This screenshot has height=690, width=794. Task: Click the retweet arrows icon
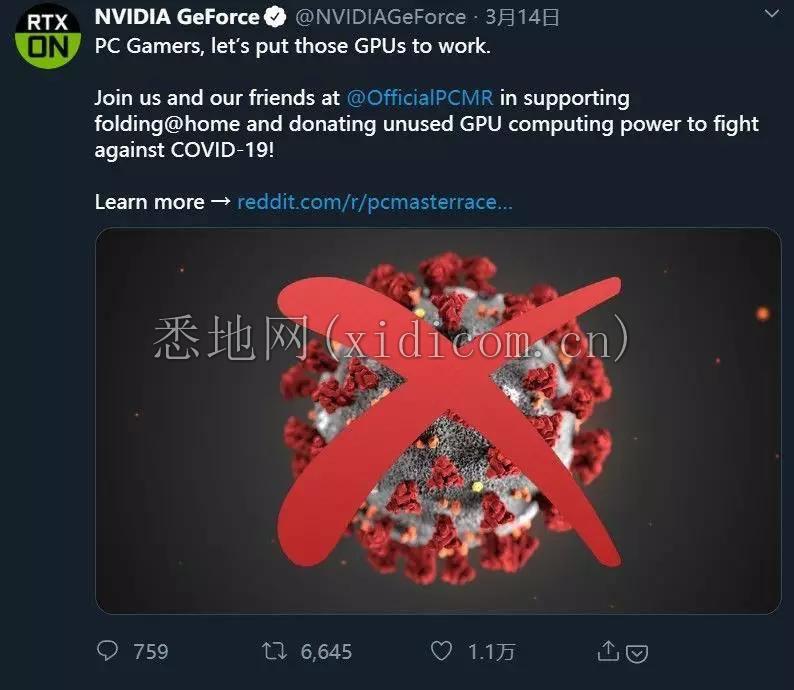tap(275, 651)
